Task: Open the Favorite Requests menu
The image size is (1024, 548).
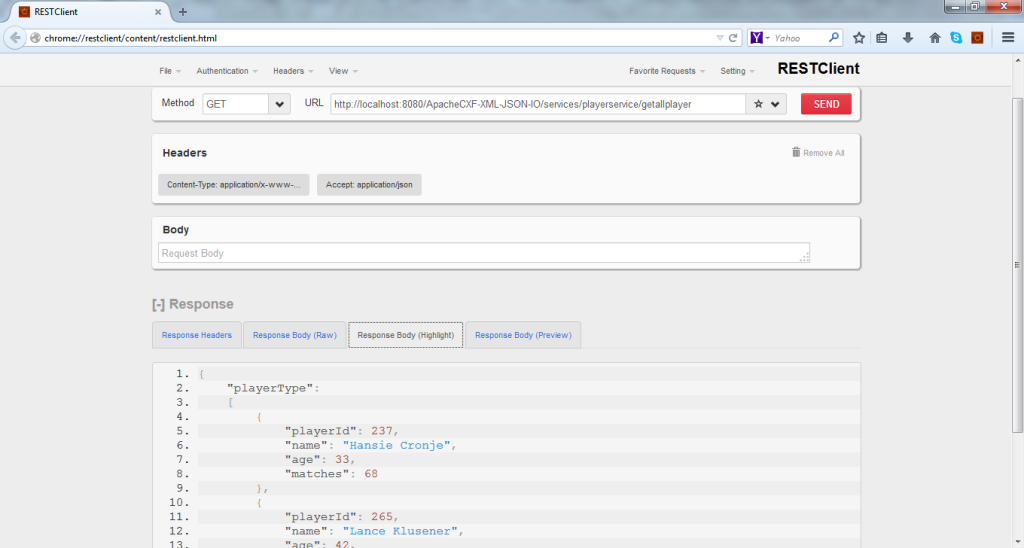Action: [667, 71]
